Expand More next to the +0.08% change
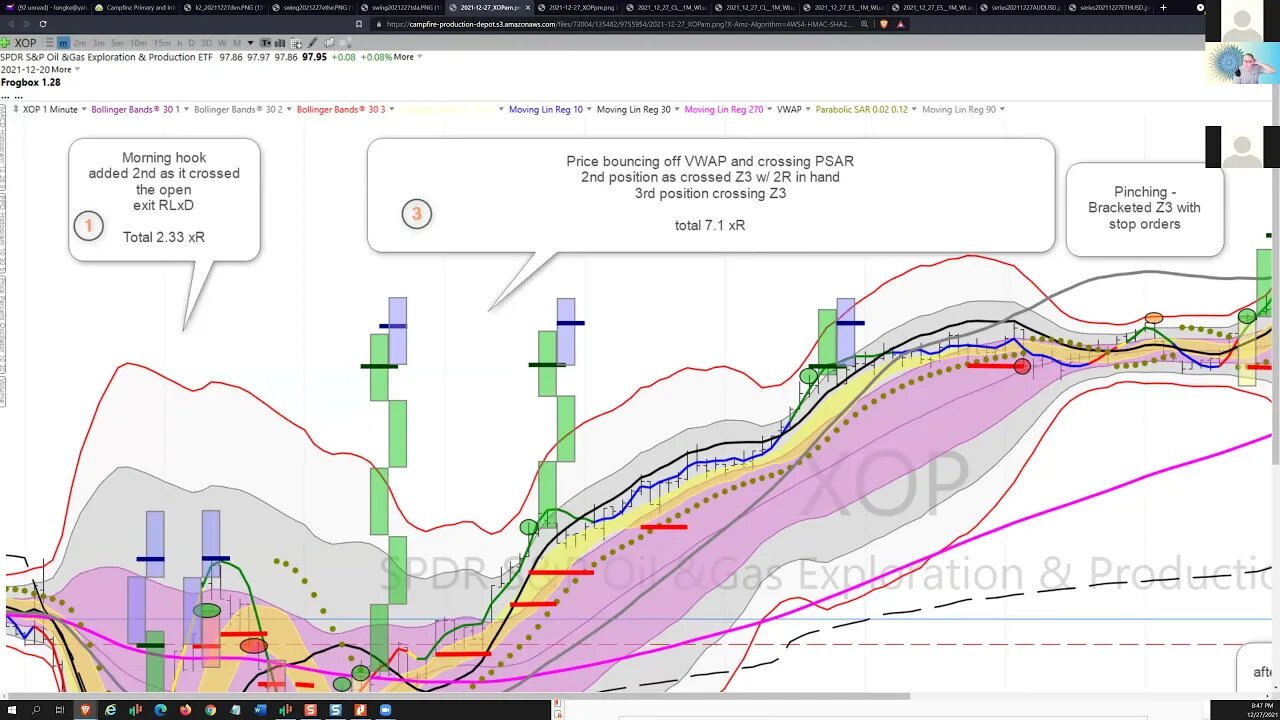1280x720 pixels. tap(407, 57)
